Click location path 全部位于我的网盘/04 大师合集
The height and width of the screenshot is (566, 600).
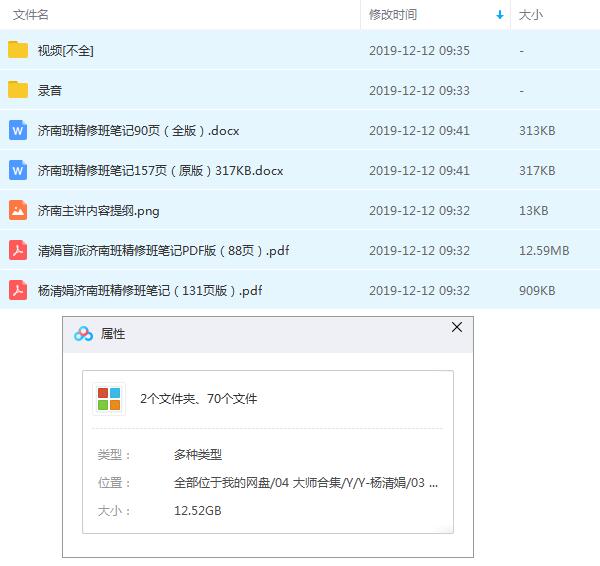point(305,483)
